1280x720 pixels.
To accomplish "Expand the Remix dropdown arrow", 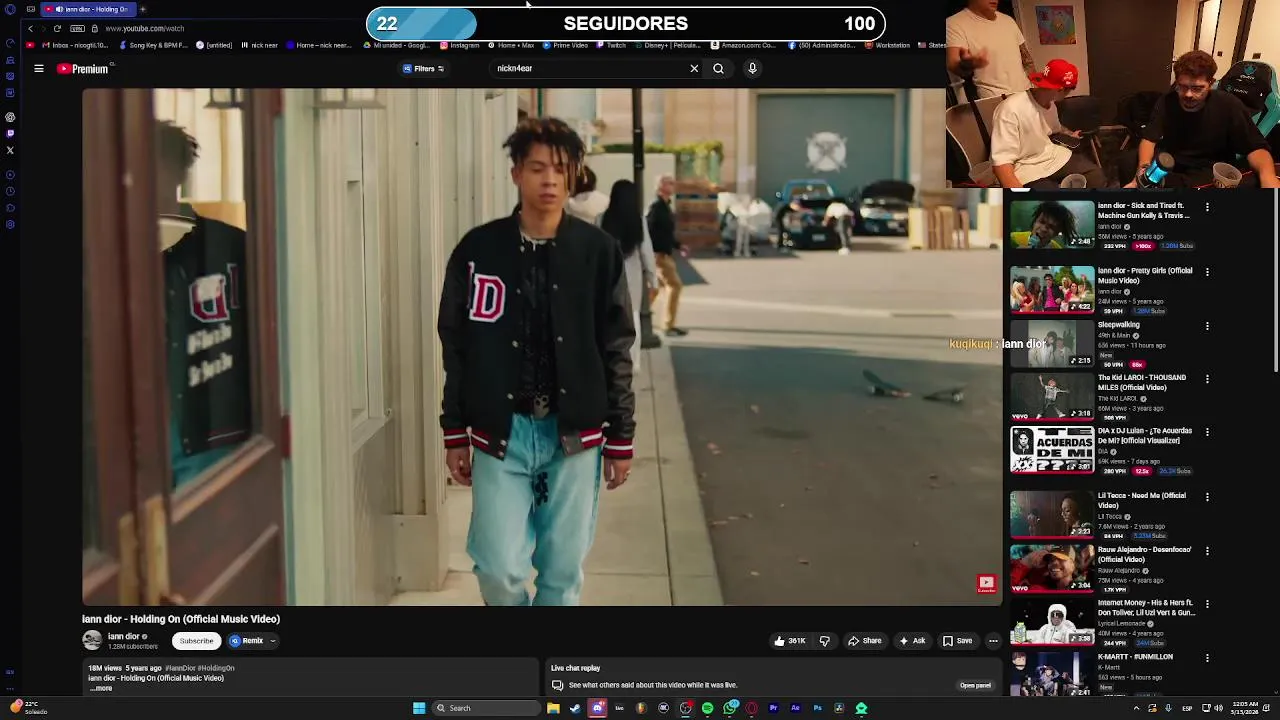I will [x=272, y=641].
